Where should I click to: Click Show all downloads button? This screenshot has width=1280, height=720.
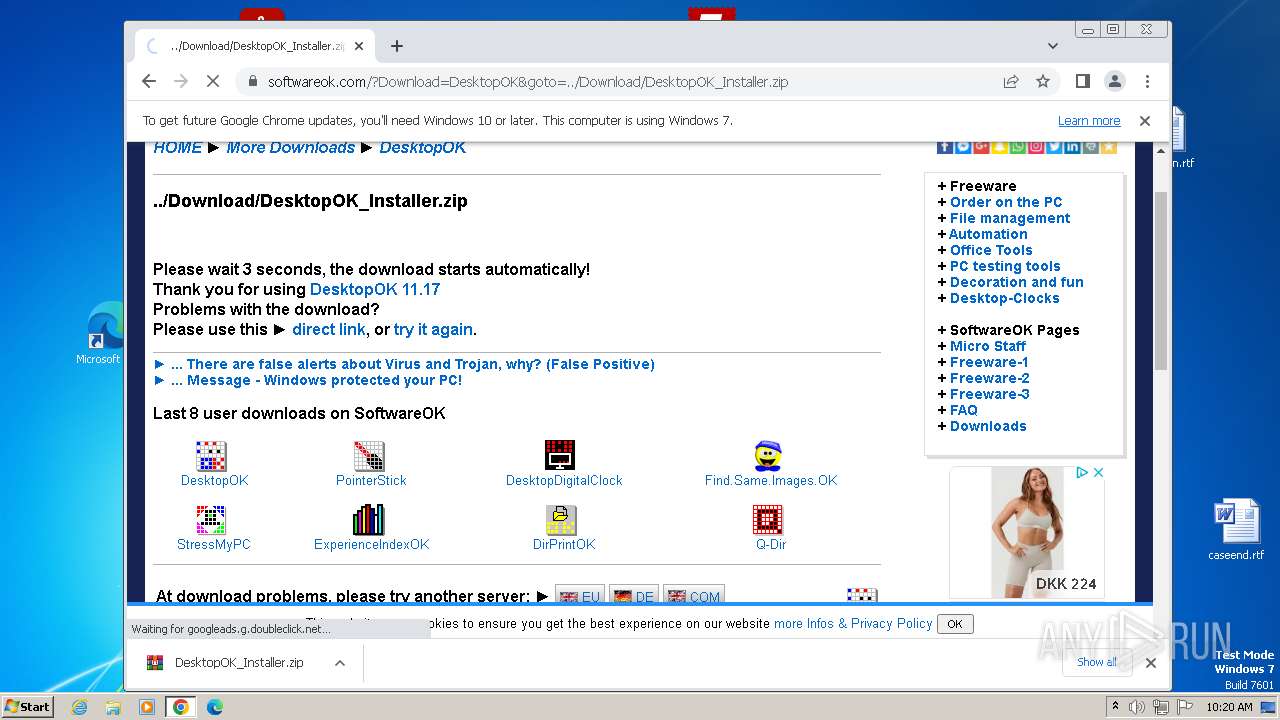pos(1097,662)
